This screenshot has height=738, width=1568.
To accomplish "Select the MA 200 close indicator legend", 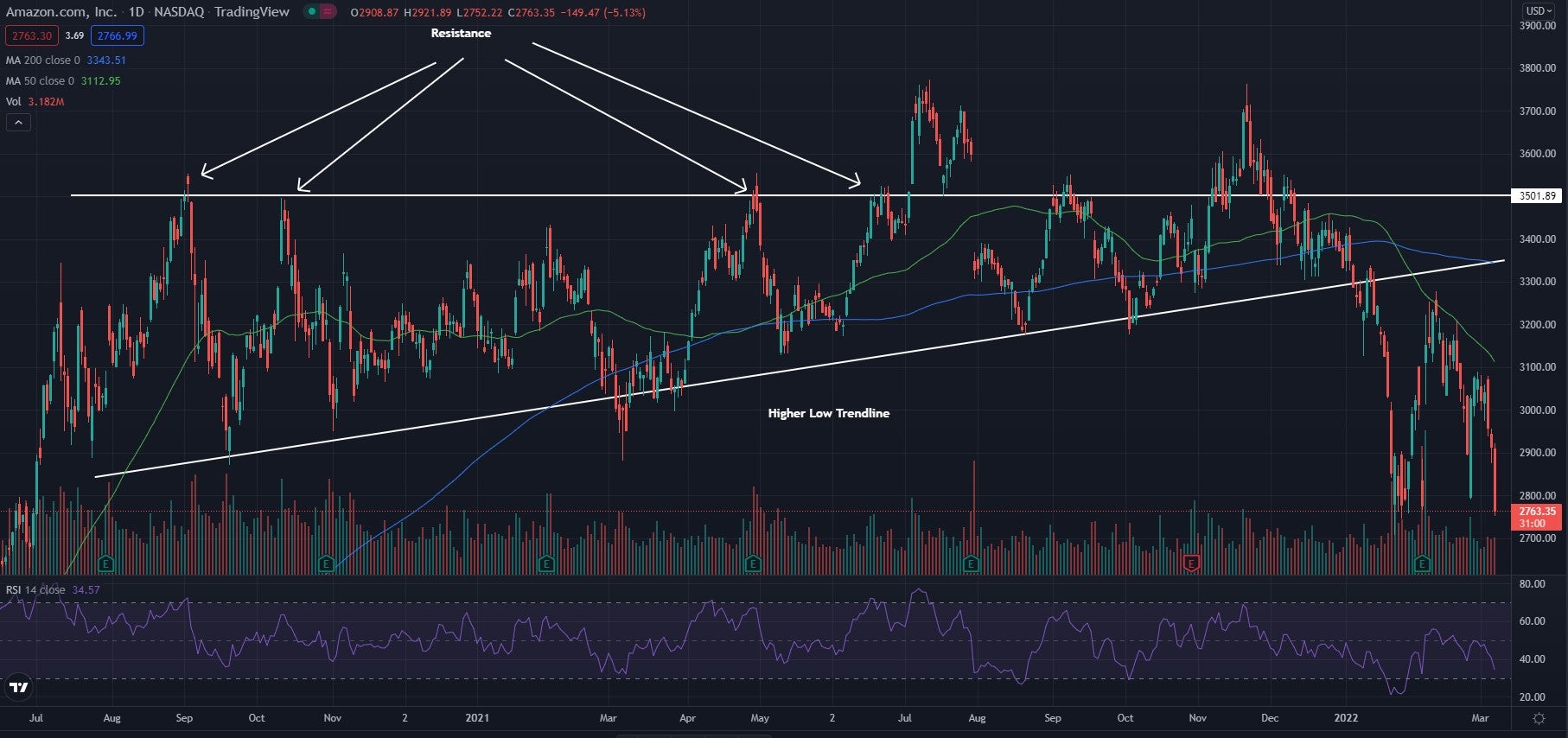I will (43, 60).
